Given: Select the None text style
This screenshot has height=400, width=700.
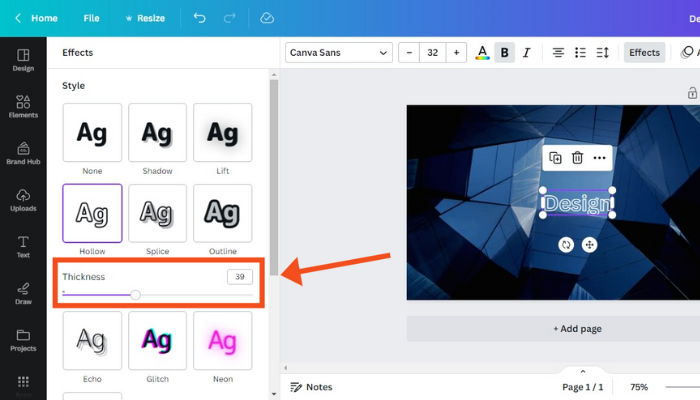Looking at the screenshot, I should click(92, 133).
